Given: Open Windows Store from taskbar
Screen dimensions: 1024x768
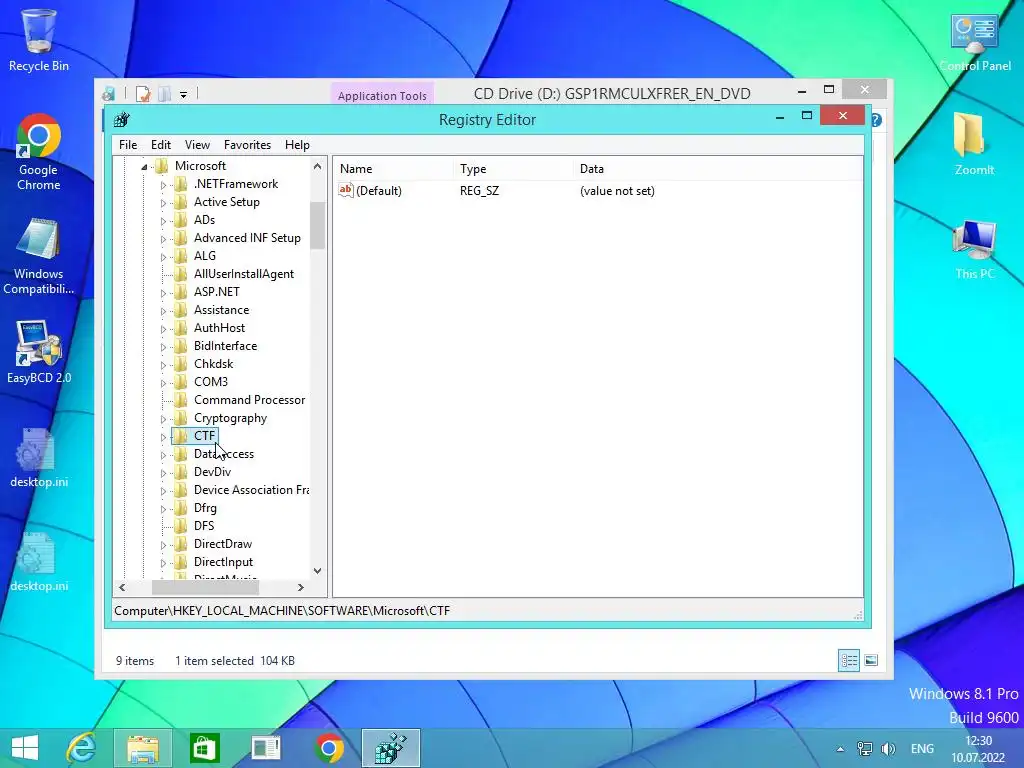Looking at the screenshot, I should [x=204, y=748].
